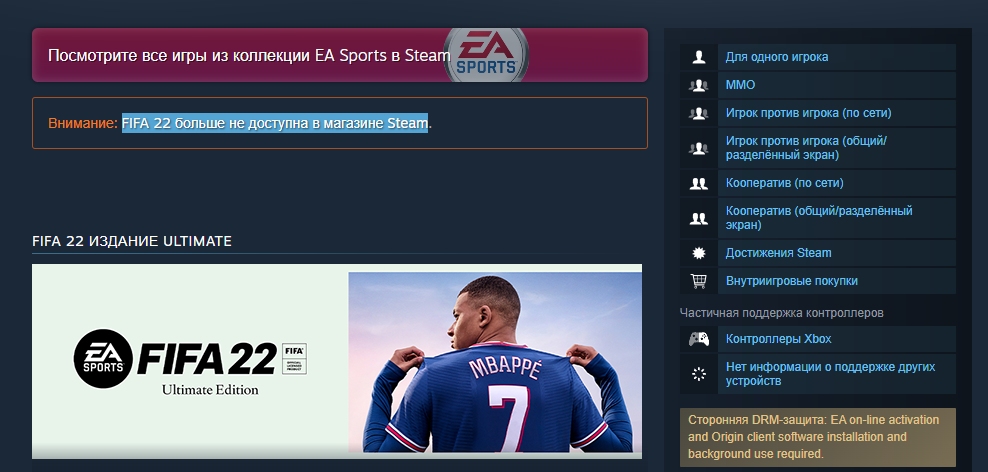
Task: Click the EA Sports round logo on banner
Action: pyautogui.click(x=486, y=55)
